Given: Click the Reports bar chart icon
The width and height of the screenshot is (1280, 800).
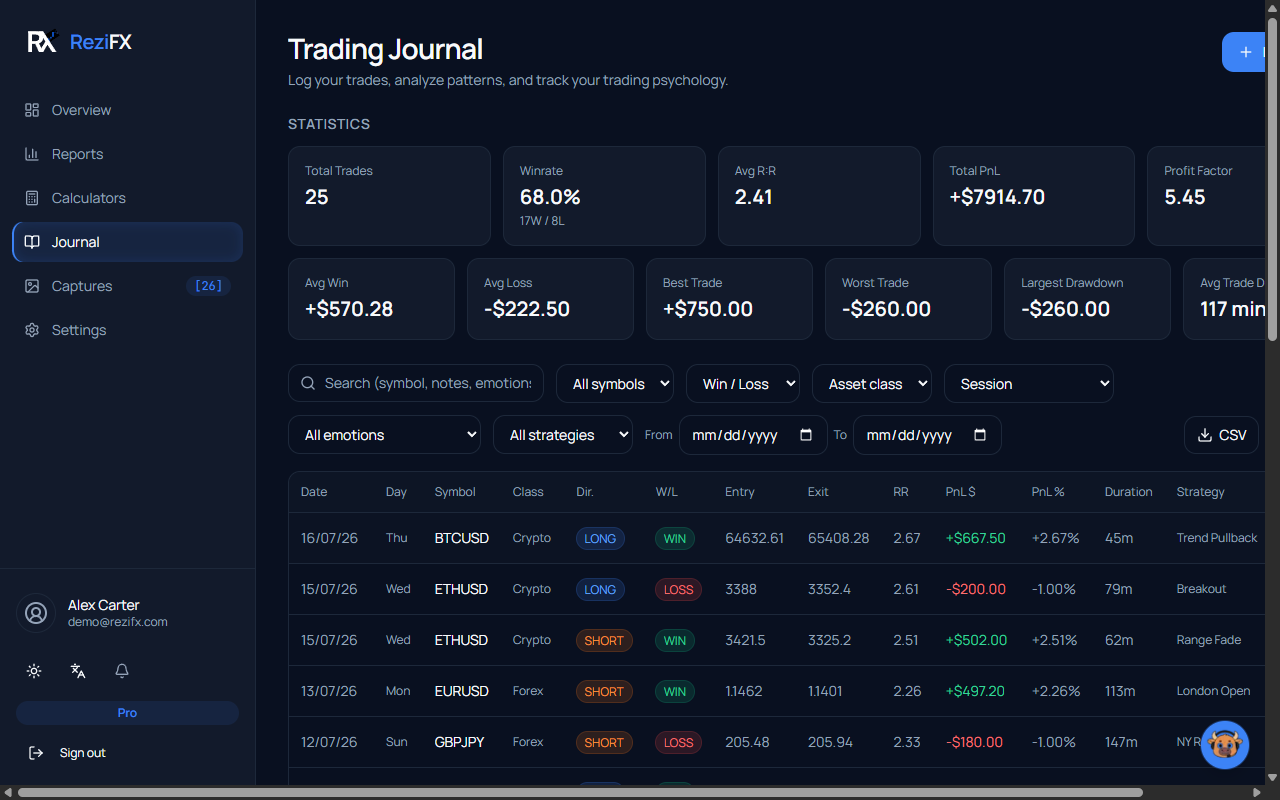Looking at the screenshot, I should (x=32, y=154).
